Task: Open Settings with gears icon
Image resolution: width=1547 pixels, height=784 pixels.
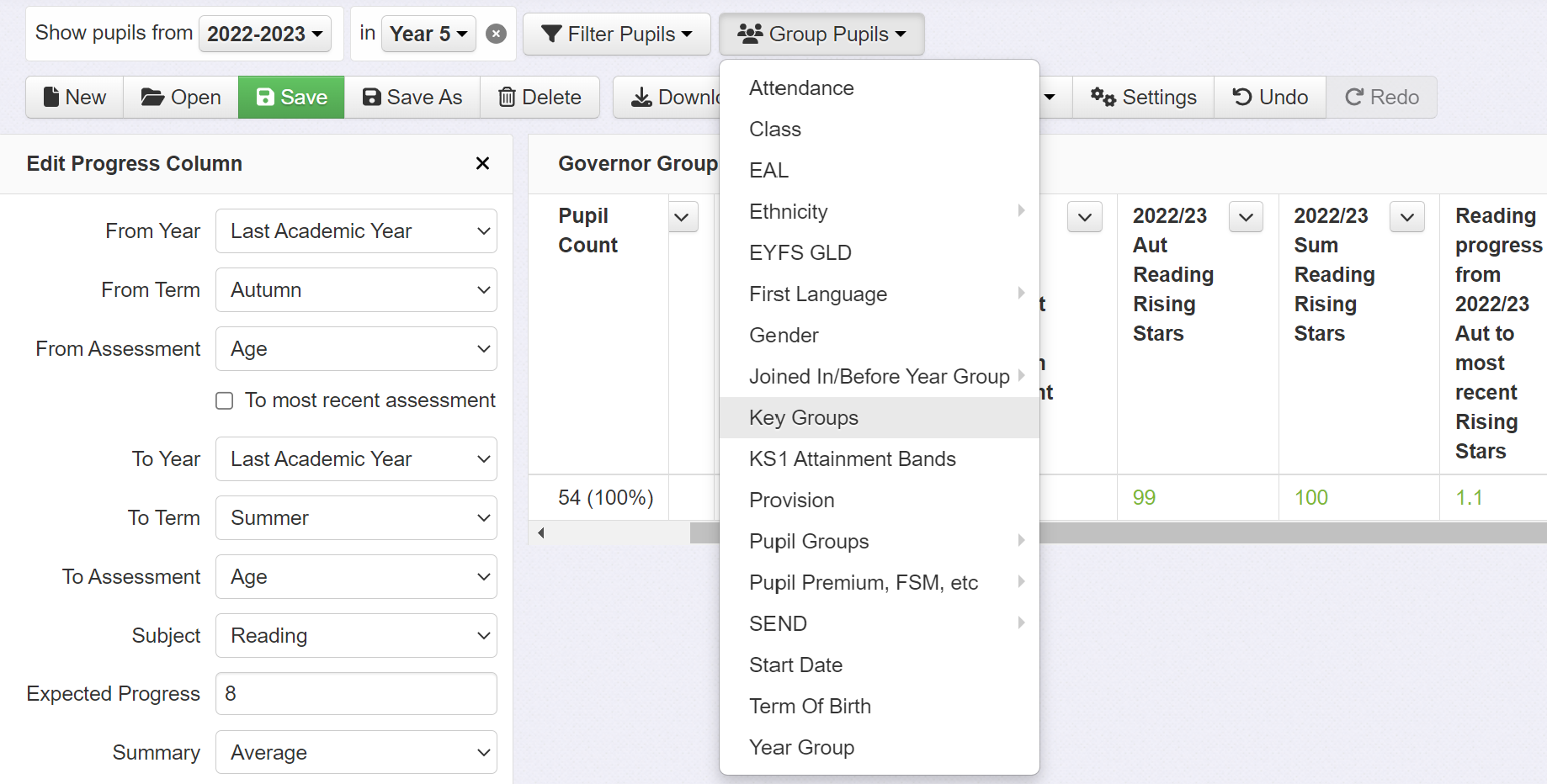Action: point(1144,98)
